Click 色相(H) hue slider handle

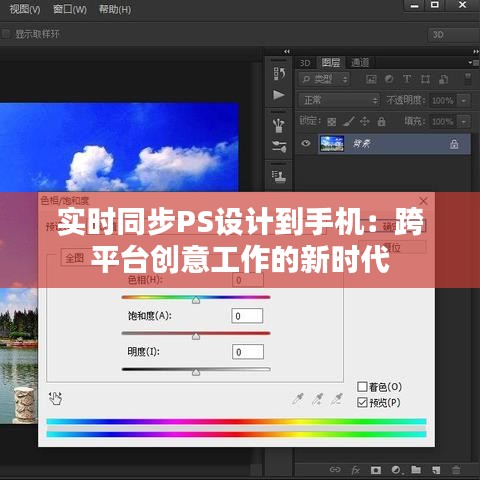coord(196,300)
